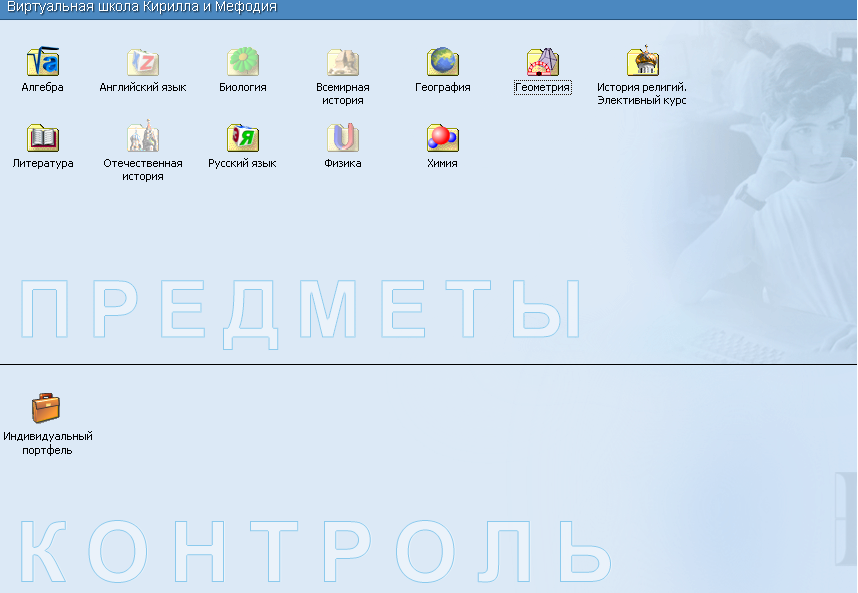Screen dimensions: 858x593
Task: Open the Всемирная история icon
Action: [343, 62]
